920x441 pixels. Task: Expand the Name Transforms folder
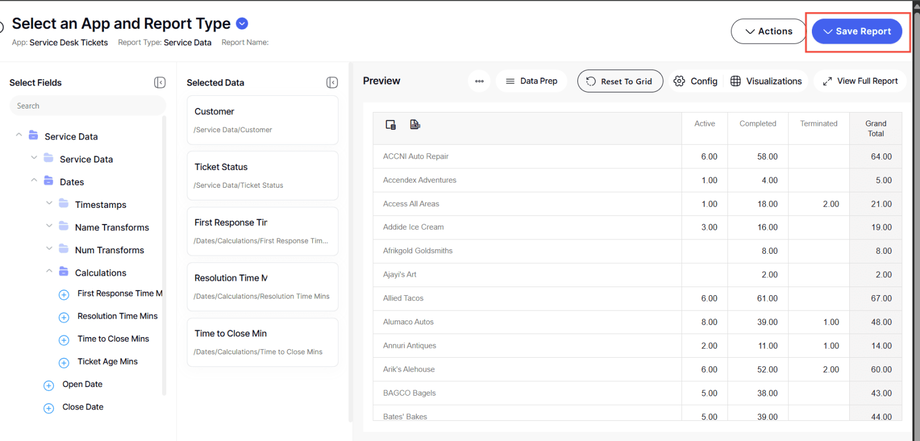tap(49, 227)
